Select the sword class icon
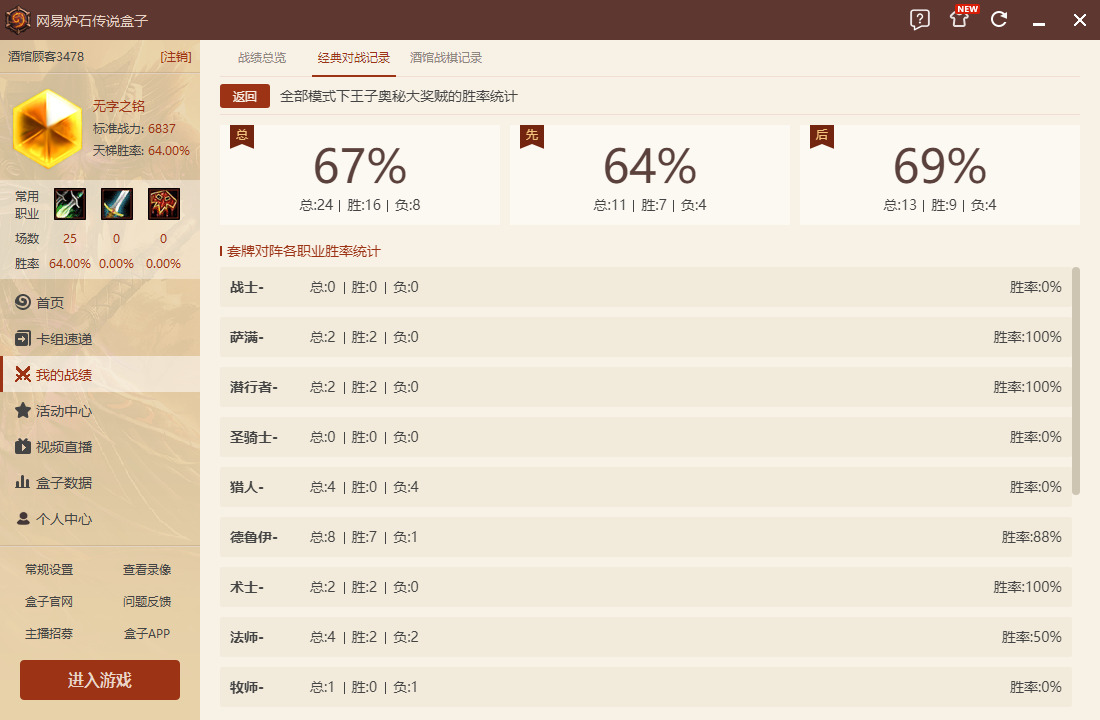1100x720 pixels. [x=116, y=203]
